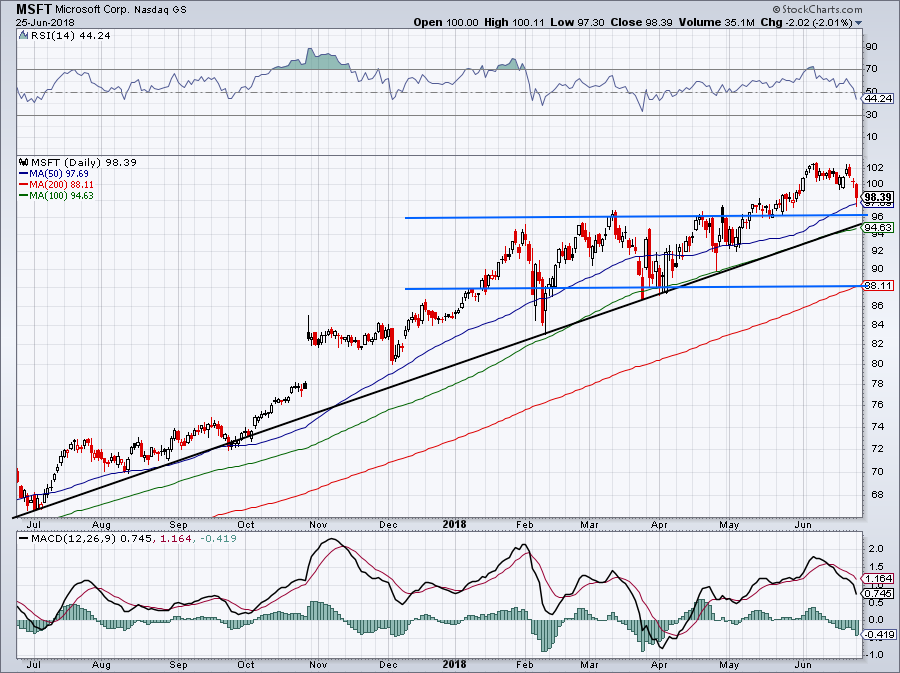Click the Apr label under the MACD panel

pos(659,665)
